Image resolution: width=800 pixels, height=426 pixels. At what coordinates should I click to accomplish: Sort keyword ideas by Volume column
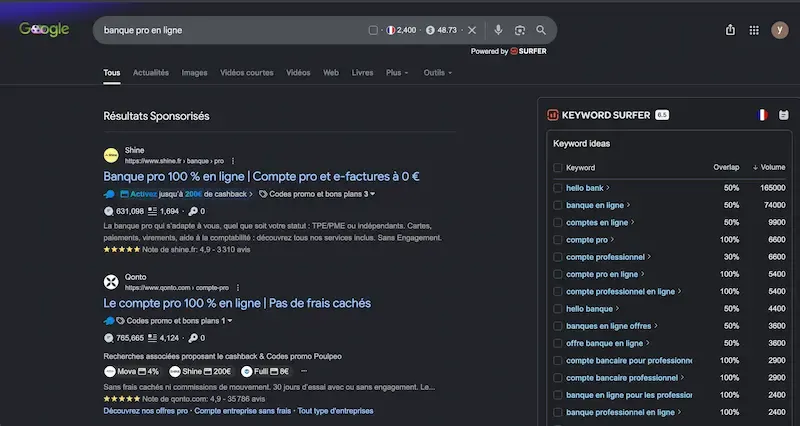769,167
